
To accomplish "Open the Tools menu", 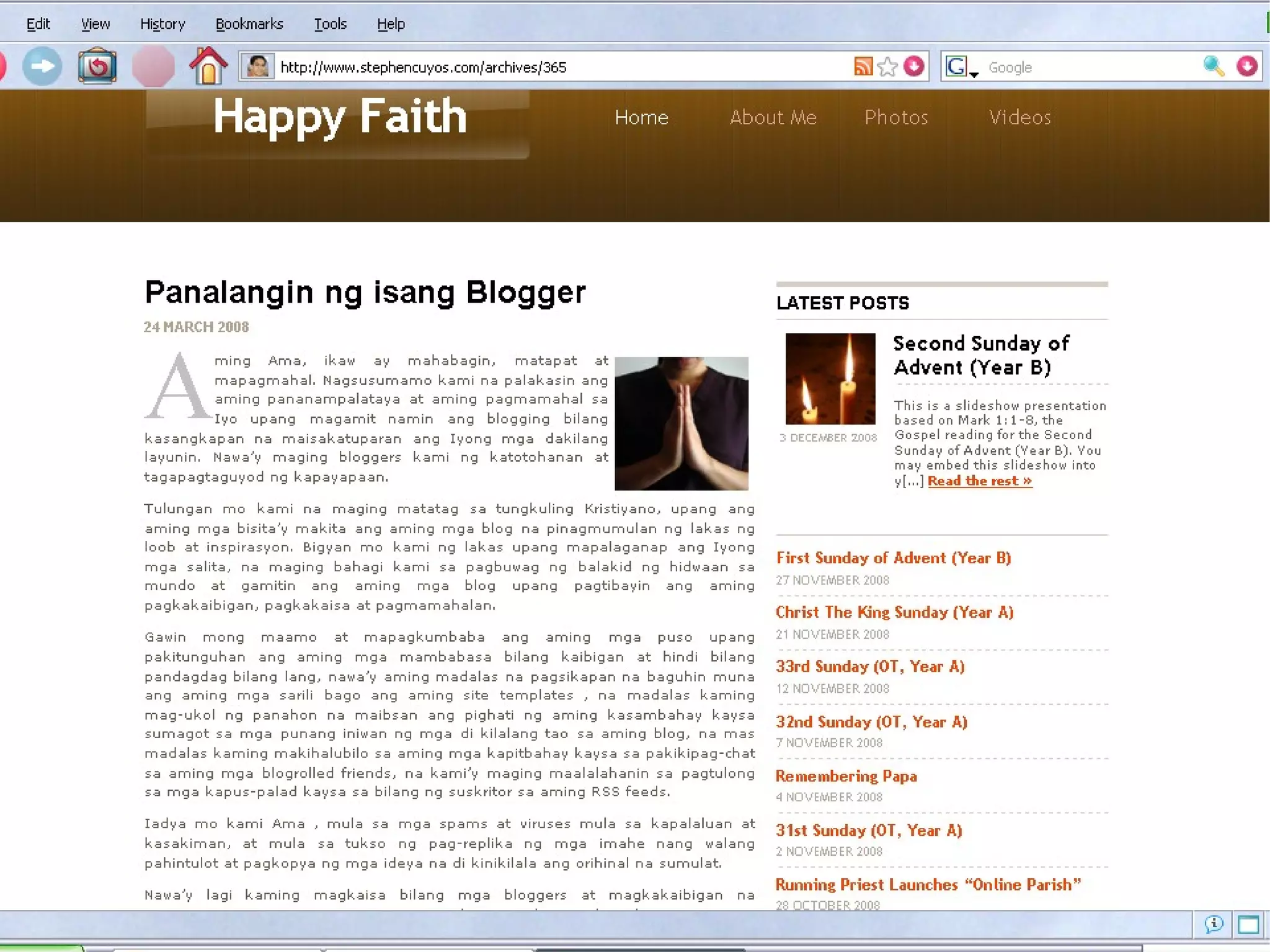I will 330,24.
